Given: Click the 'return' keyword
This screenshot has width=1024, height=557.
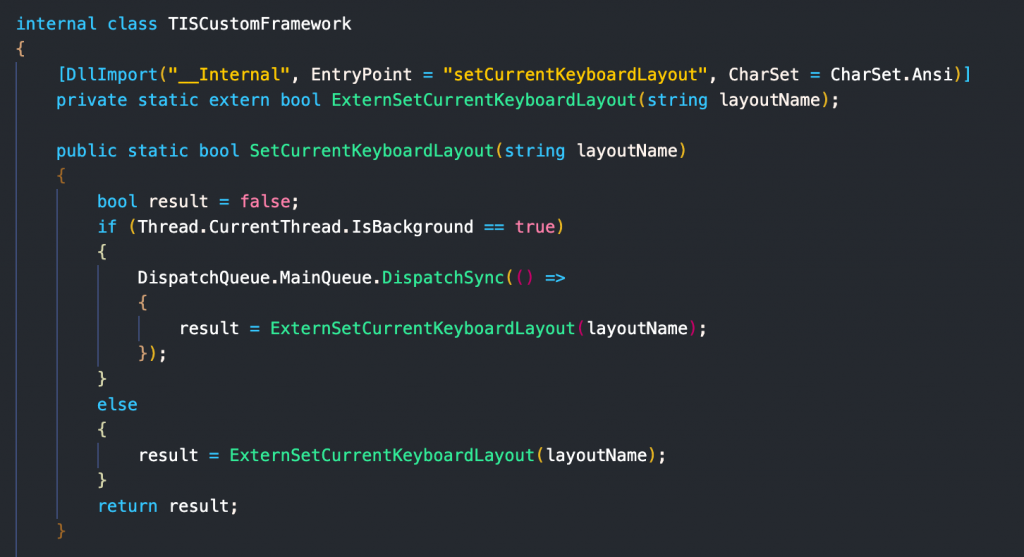Looking at the screenshot, I should (127, 506).
